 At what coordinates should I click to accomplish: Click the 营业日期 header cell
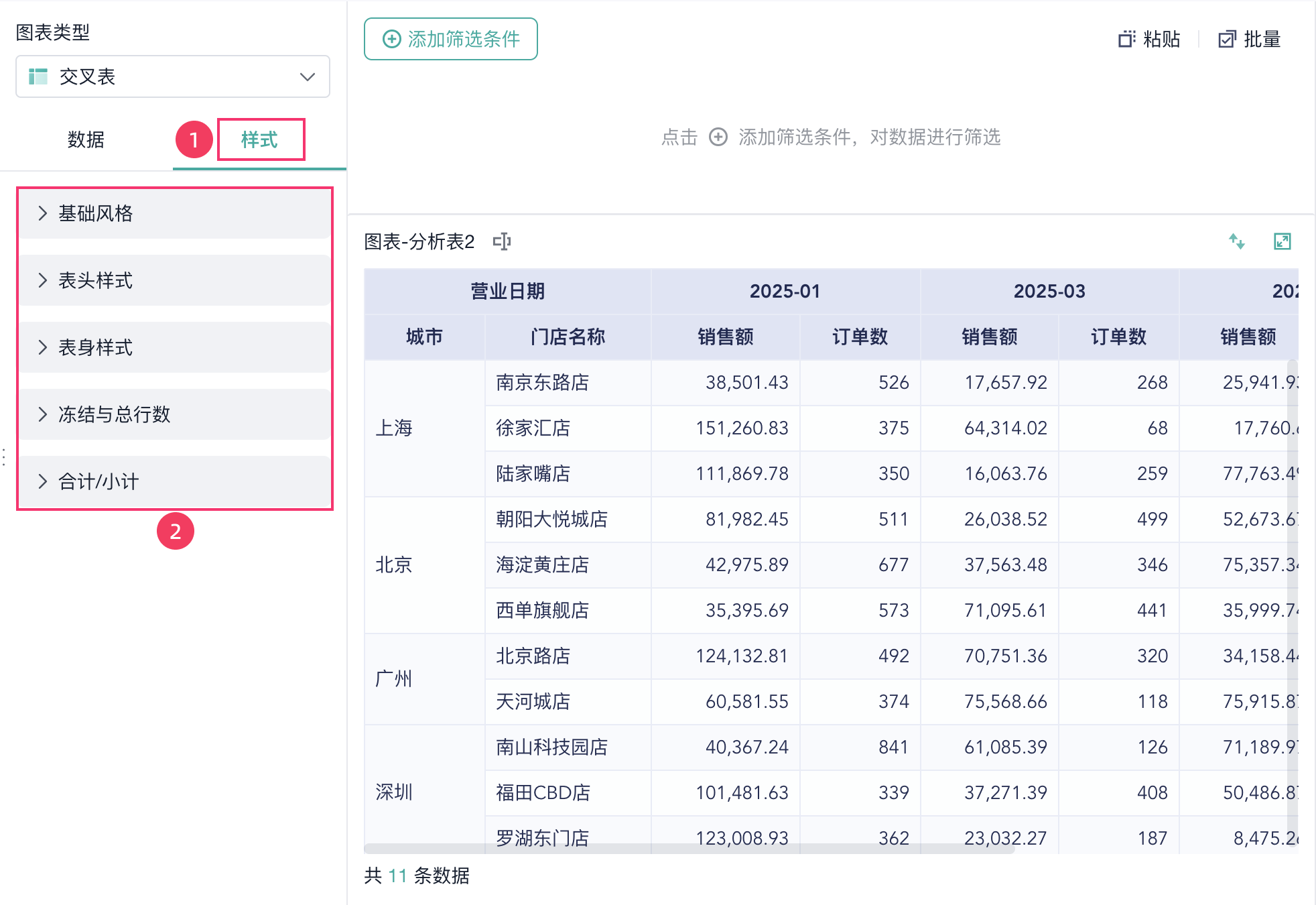(x=508, y=291)
